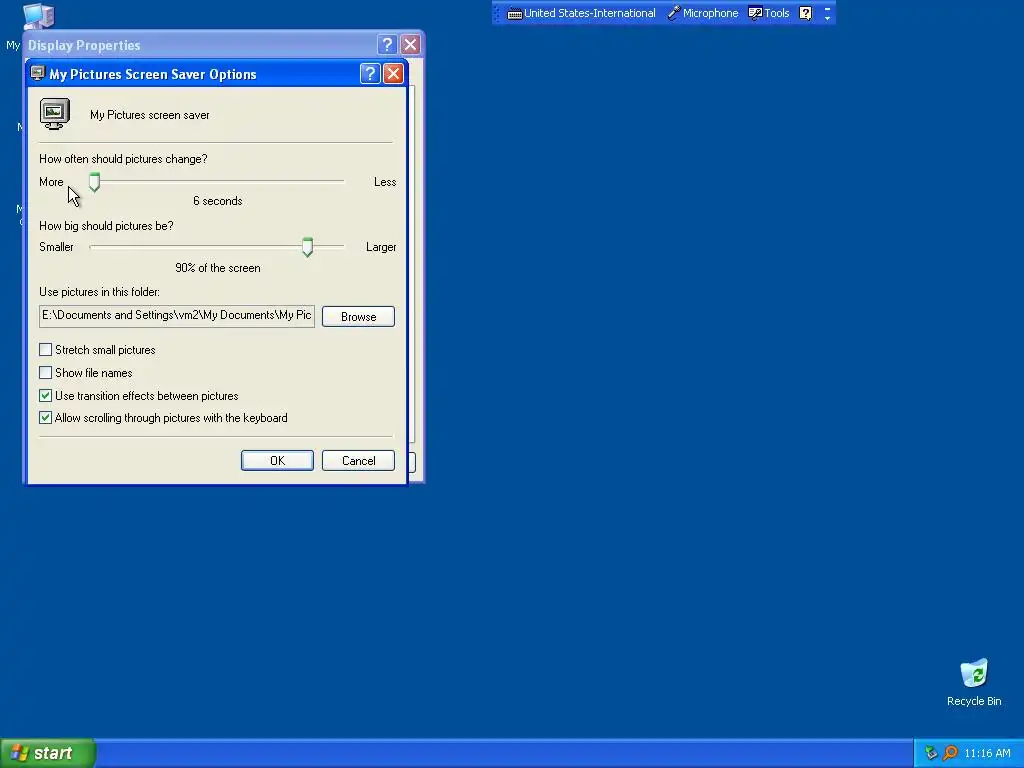Click the Display Properties title bar
The height and width of the screenshot is (768, 1024).
click(x=199, y=44)
